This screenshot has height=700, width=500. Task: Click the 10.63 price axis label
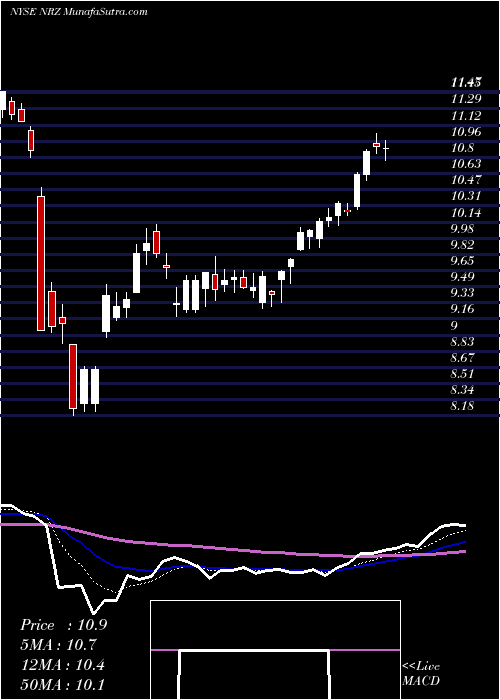[x=465, y=164]
